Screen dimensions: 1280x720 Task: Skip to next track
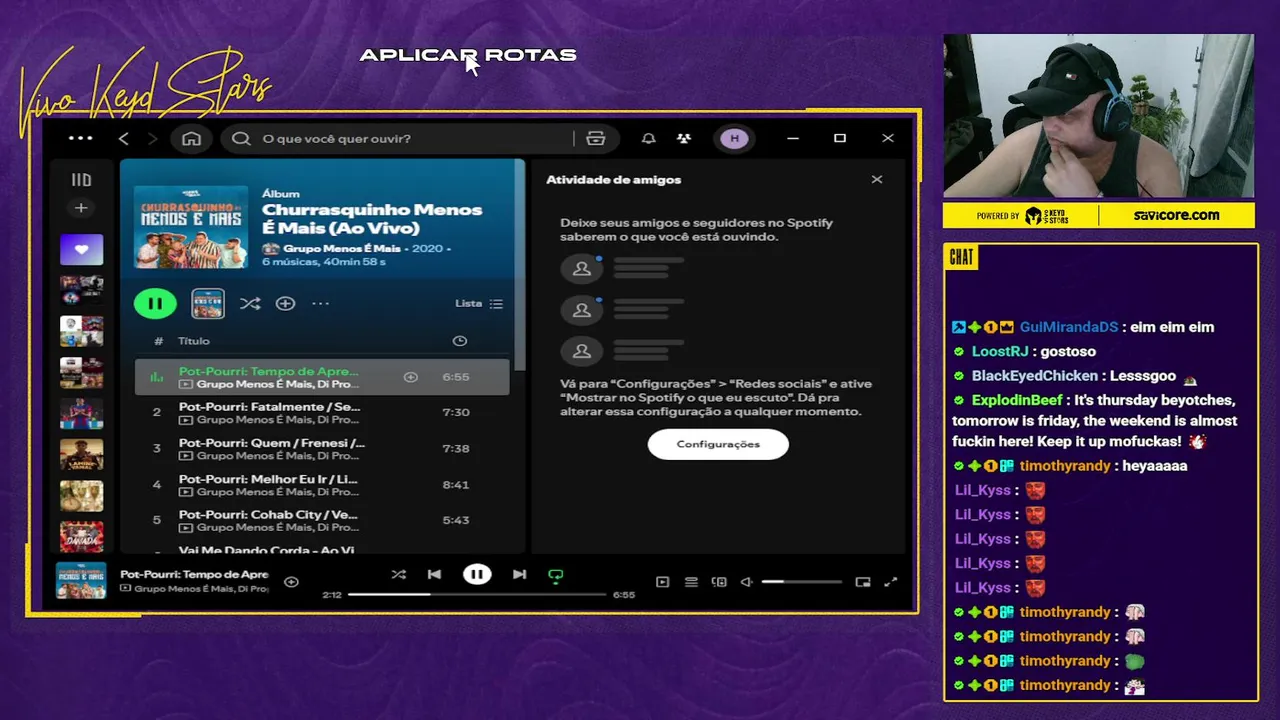click(519, 574)
